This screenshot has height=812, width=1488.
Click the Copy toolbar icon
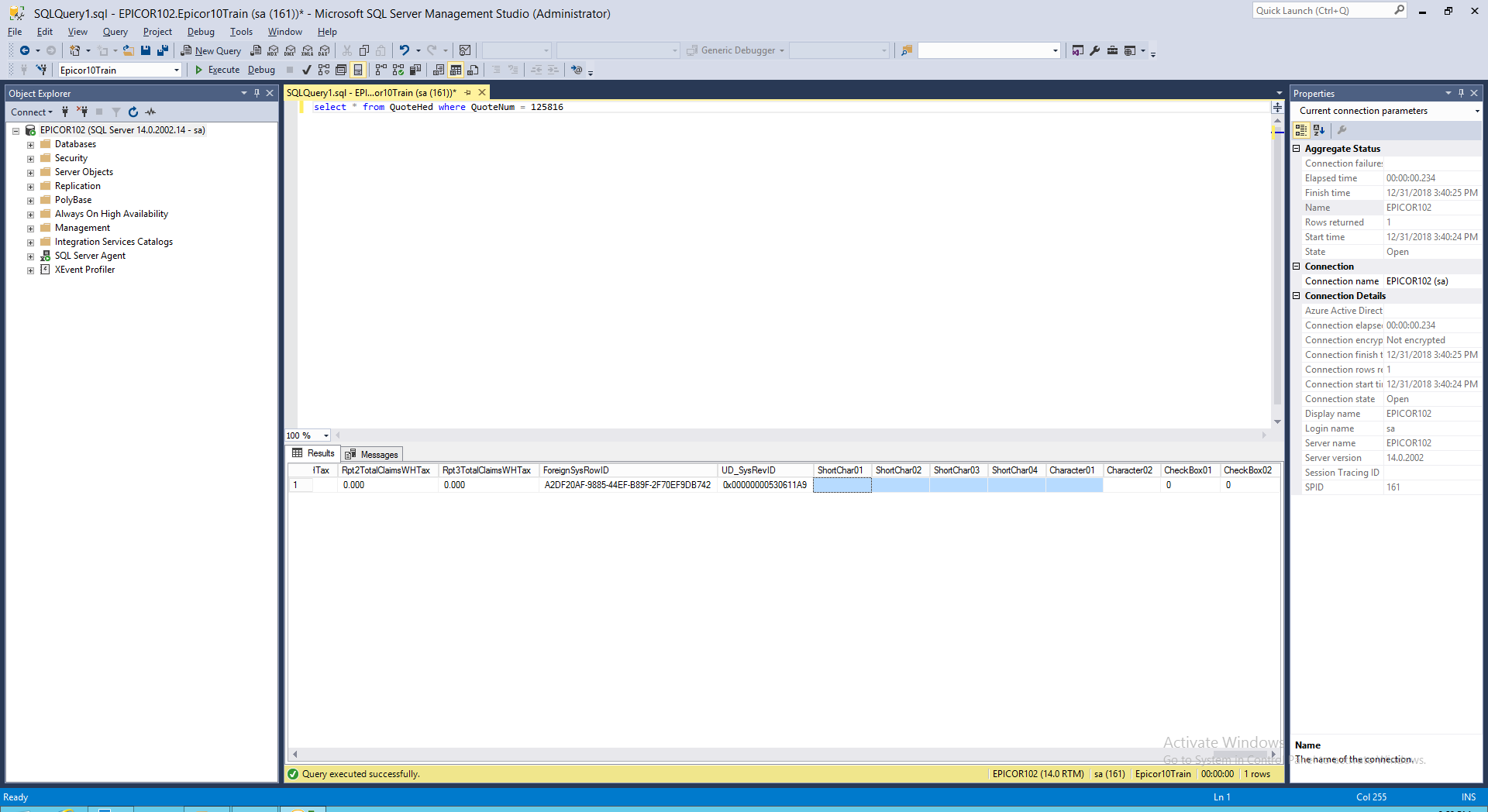(x=364, y=50)
